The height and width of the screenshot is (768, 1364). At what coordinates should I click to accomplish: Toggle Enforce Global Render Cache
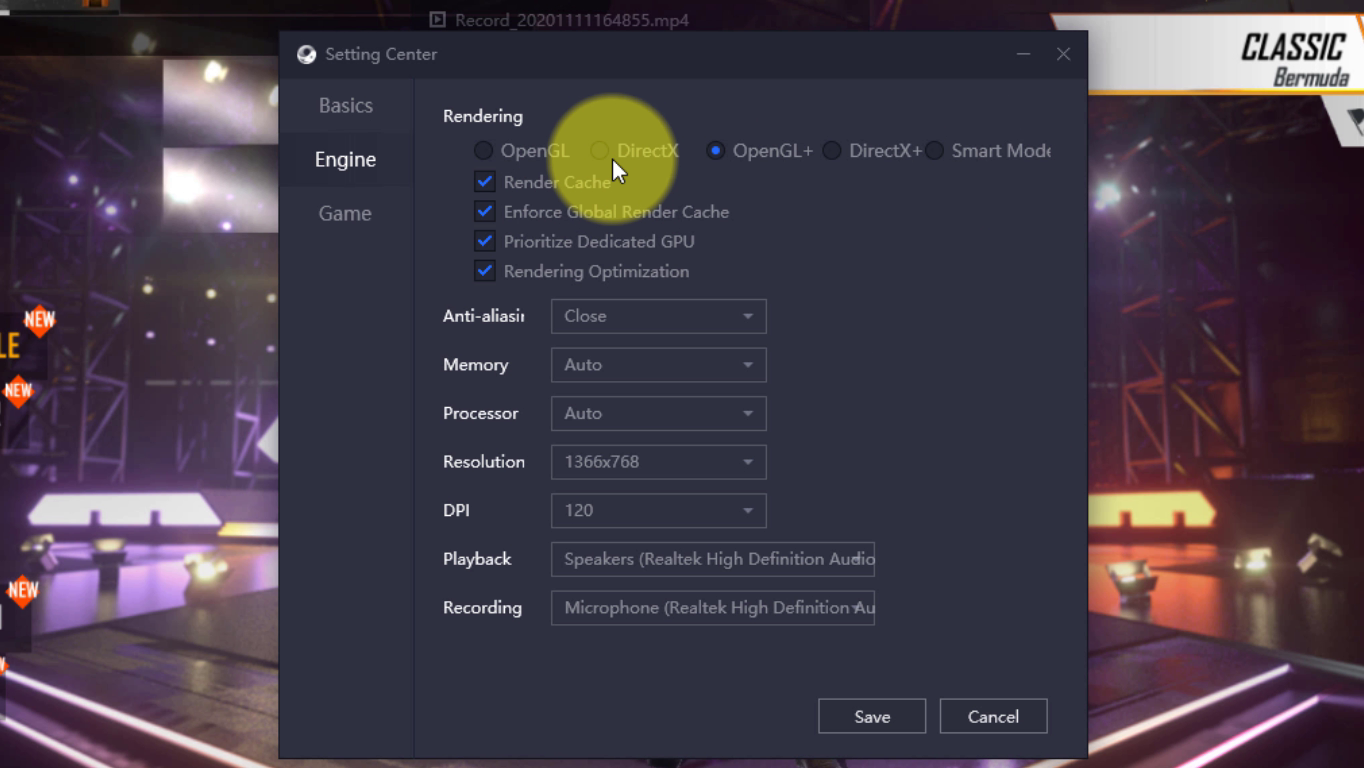(485, 212)
